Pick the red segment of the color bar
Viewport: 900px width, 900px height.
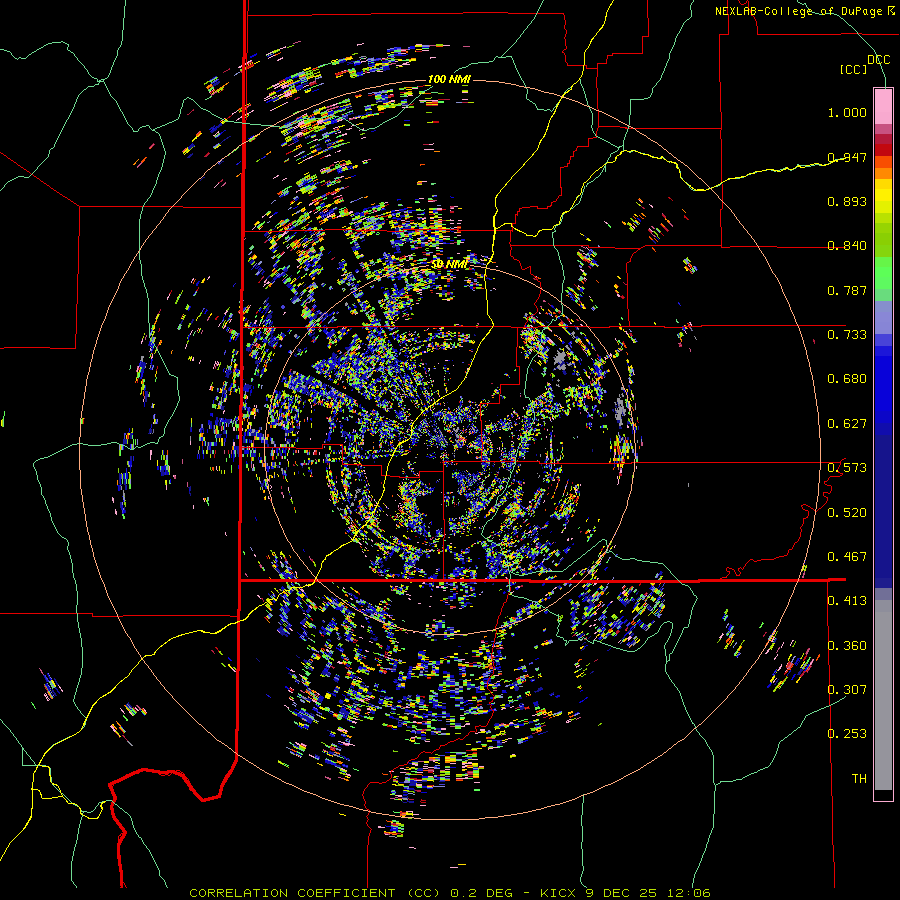coord(883,149)
